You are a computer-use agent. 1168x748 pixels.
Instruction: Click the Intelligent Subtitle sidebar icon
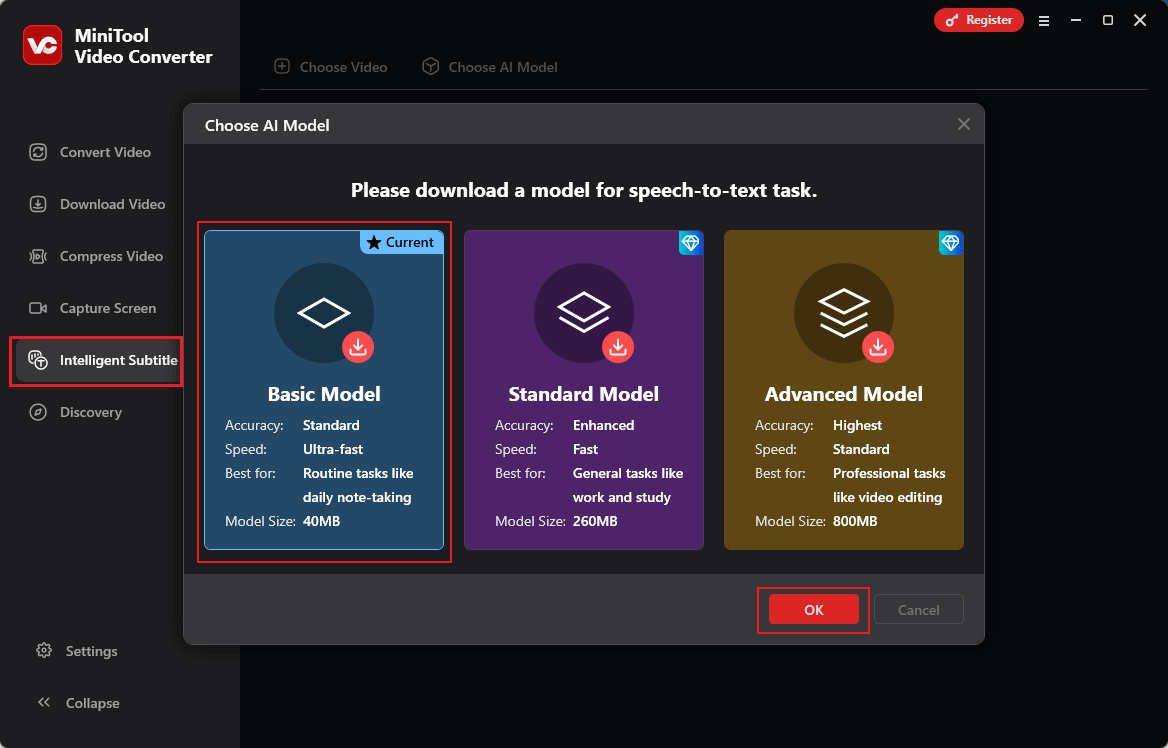(x=38, y=360)
